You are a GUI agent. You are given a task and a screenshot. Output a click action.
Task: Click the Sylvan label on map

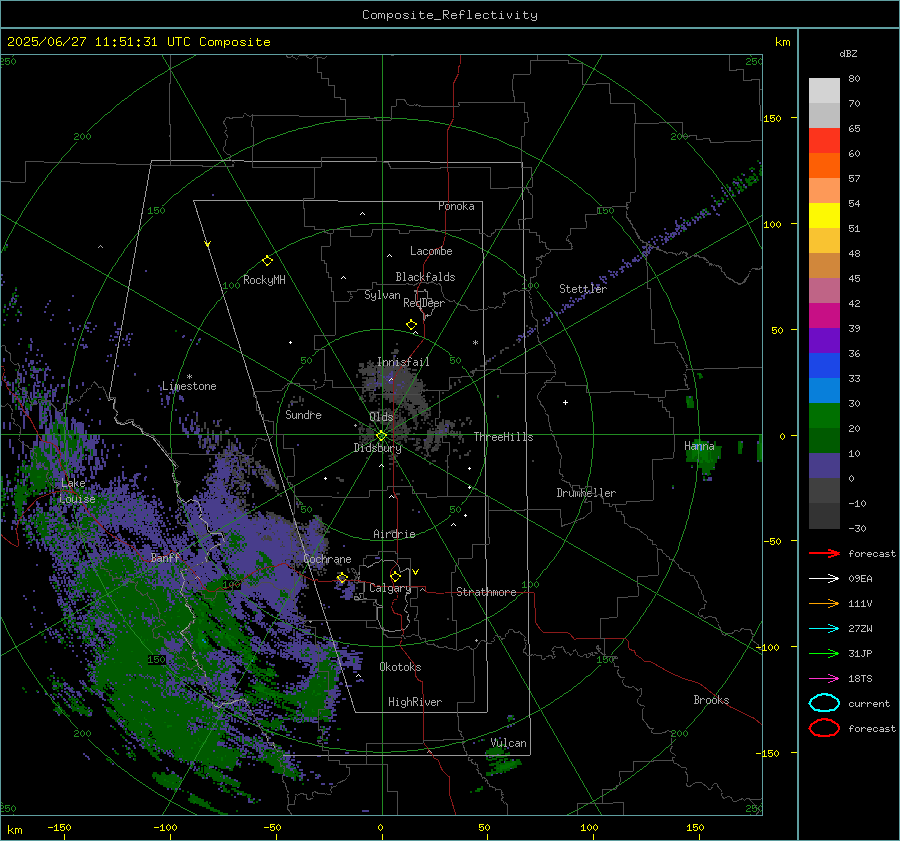click(x=382, y=295)
